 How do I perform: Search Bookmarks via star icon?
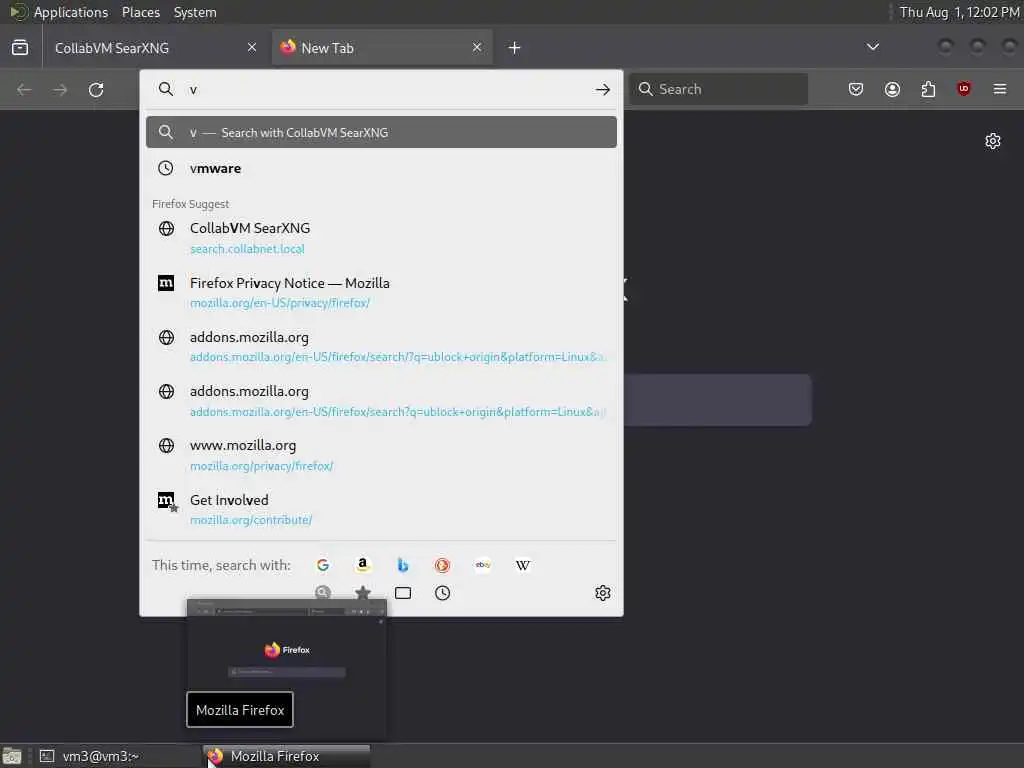coord(362,593)
